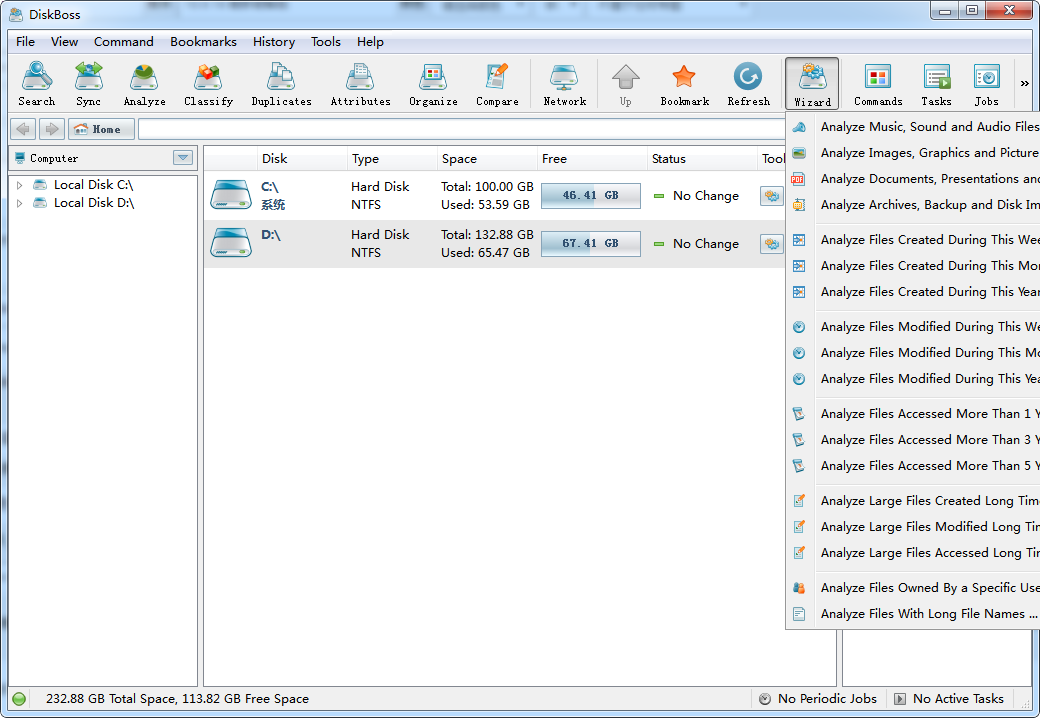
Task: Select Analyze Archives, Backup and Disk entry
Action: point(914,205)
